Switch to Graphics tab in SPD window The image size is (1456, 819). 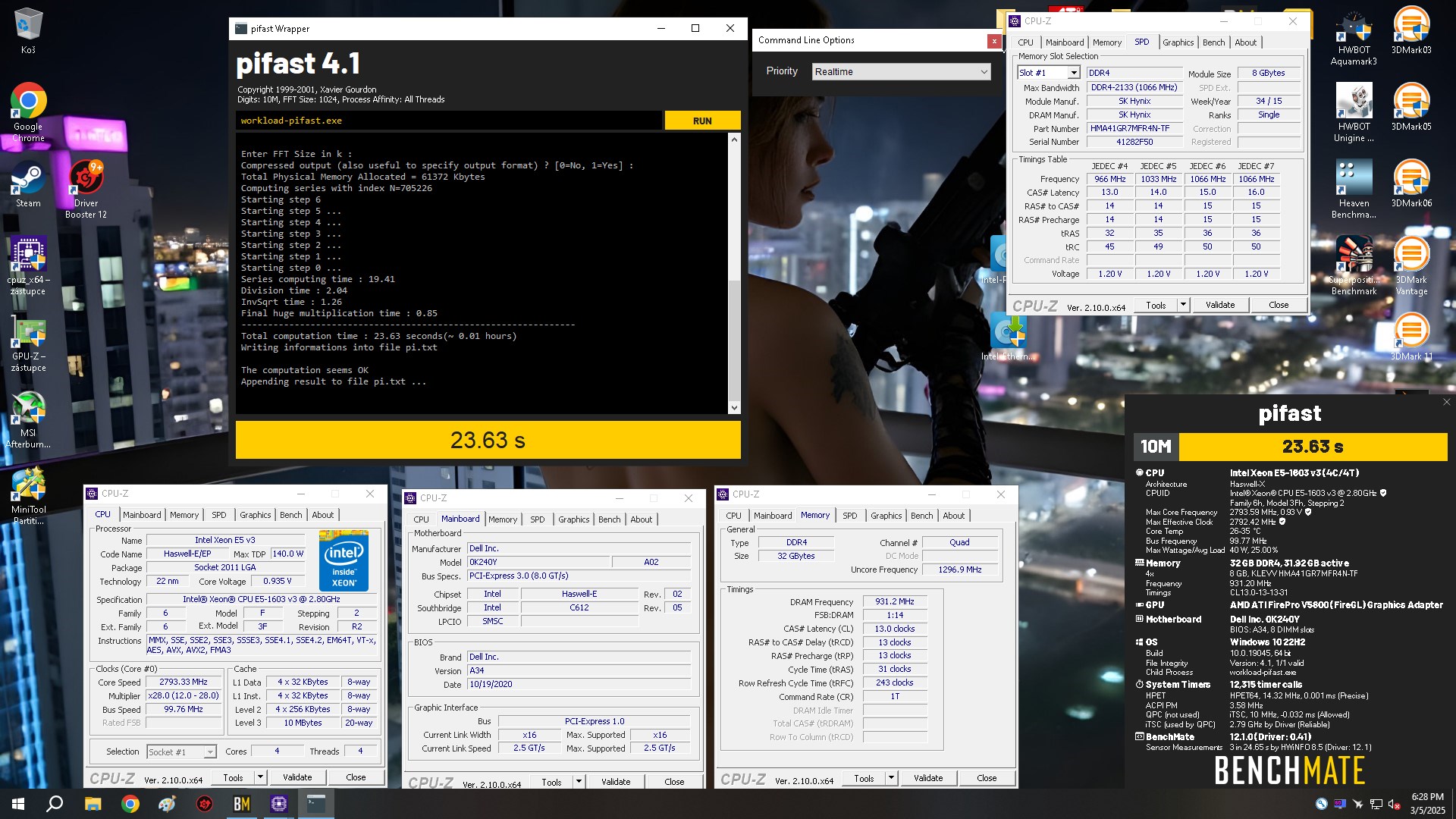click(x=1178, y=42)
